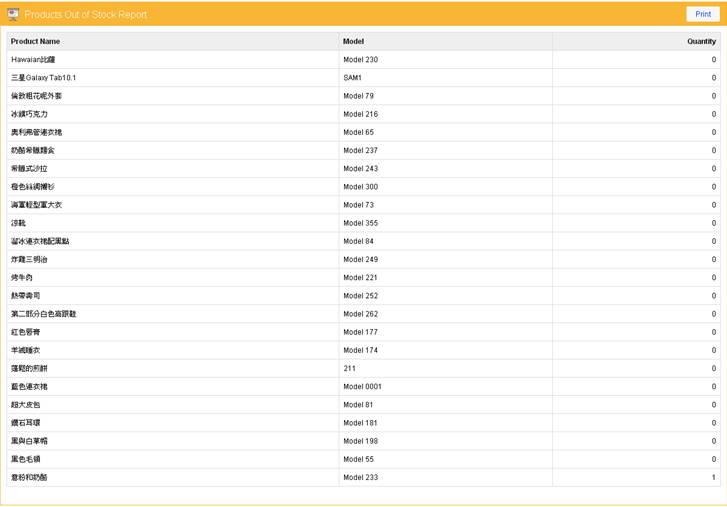Select the Model 249 cell

click(360, 259)
